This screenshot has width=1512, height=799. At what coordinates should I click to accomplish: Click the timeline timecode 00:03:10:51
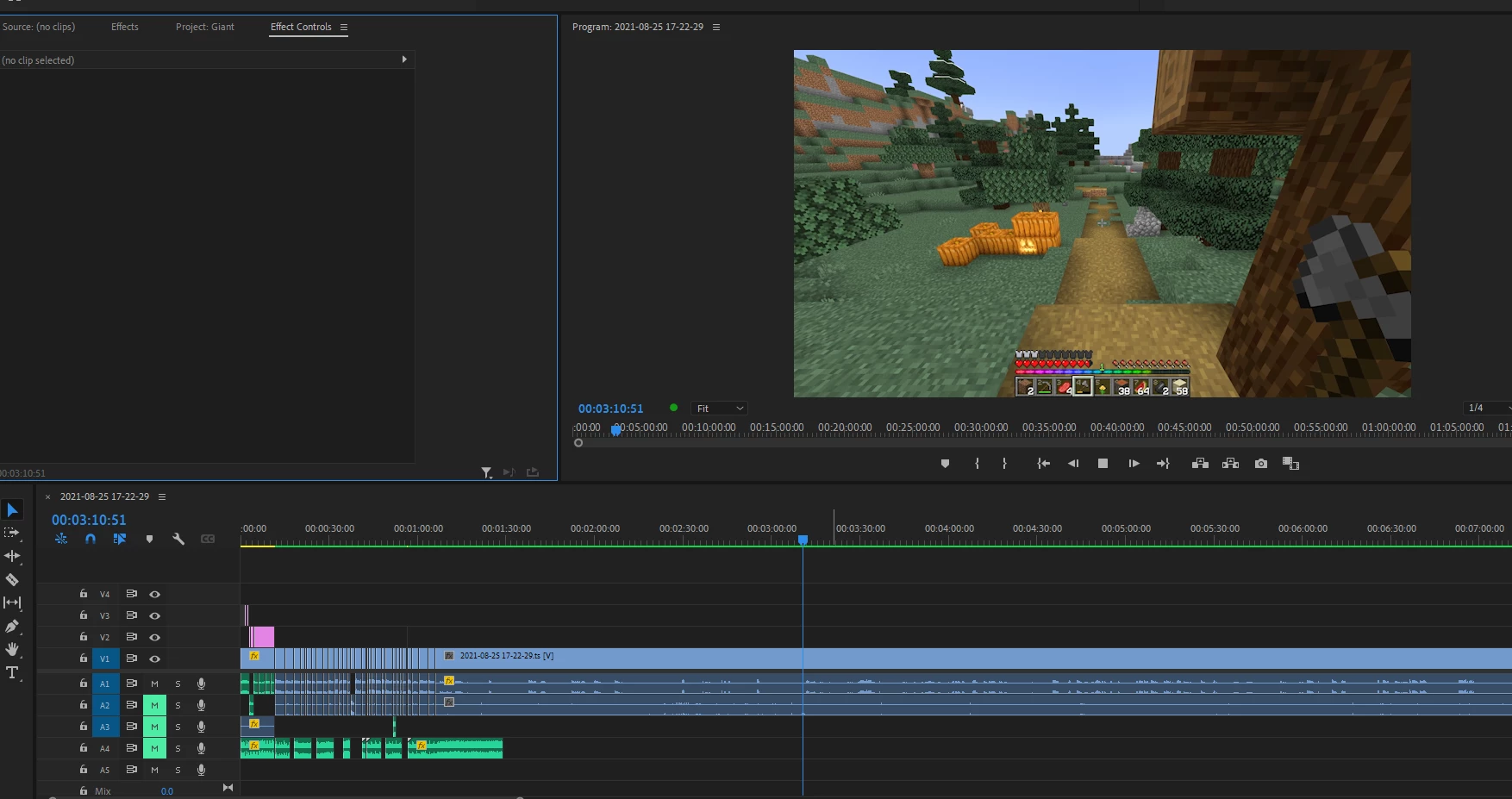point(89,520)
